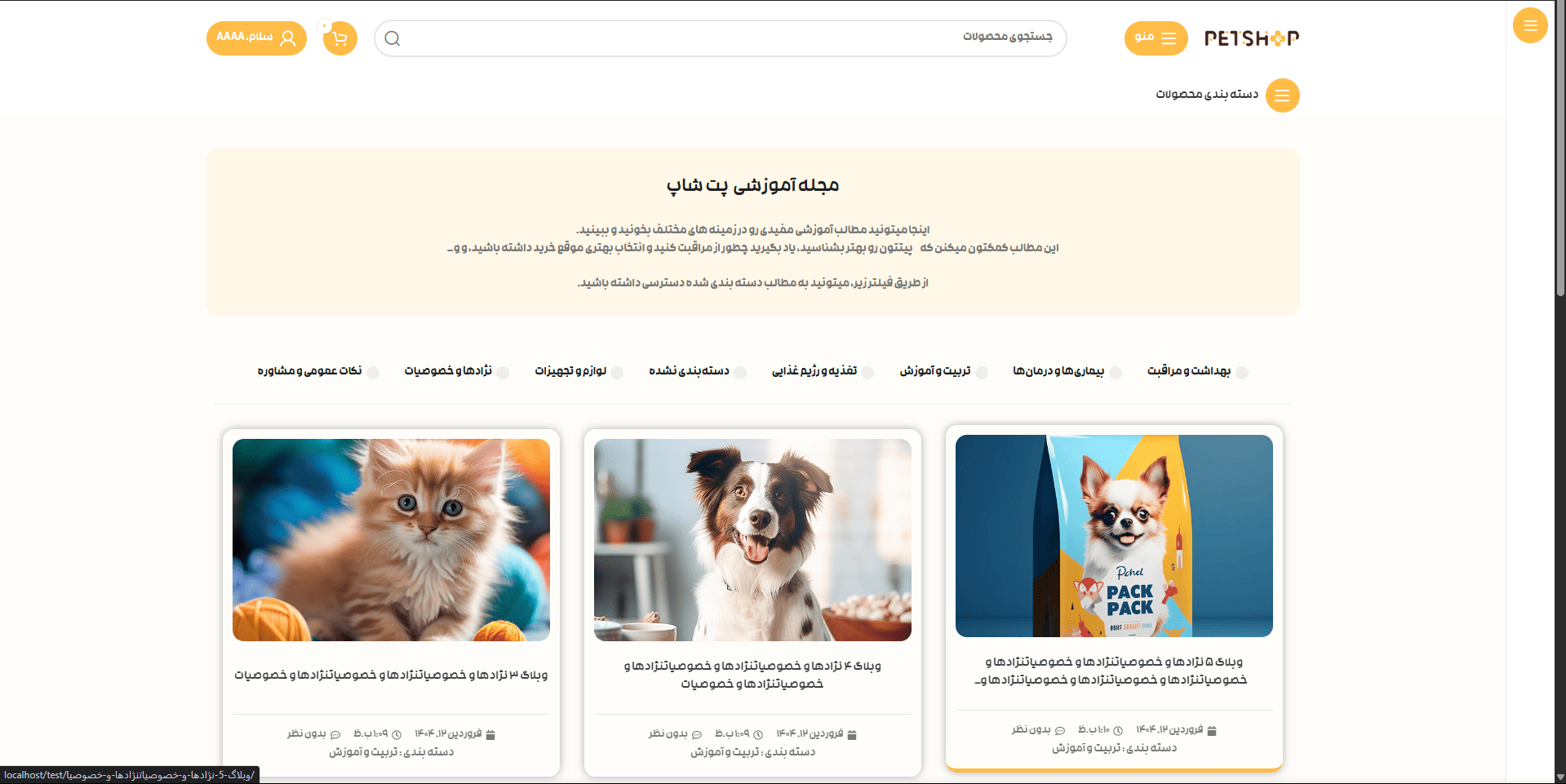Open the وبلاگ ۳ blog post title link
1566x784 pixels.
(391, 675)
